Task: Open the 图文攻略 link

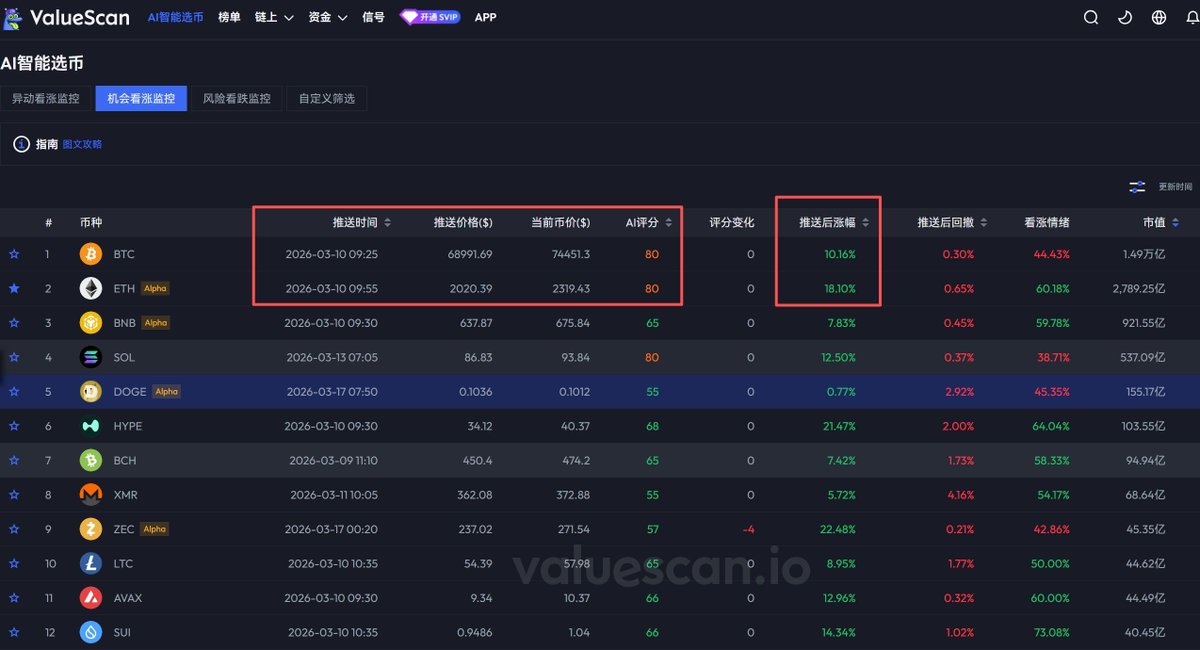Action: tap(82, 144)
